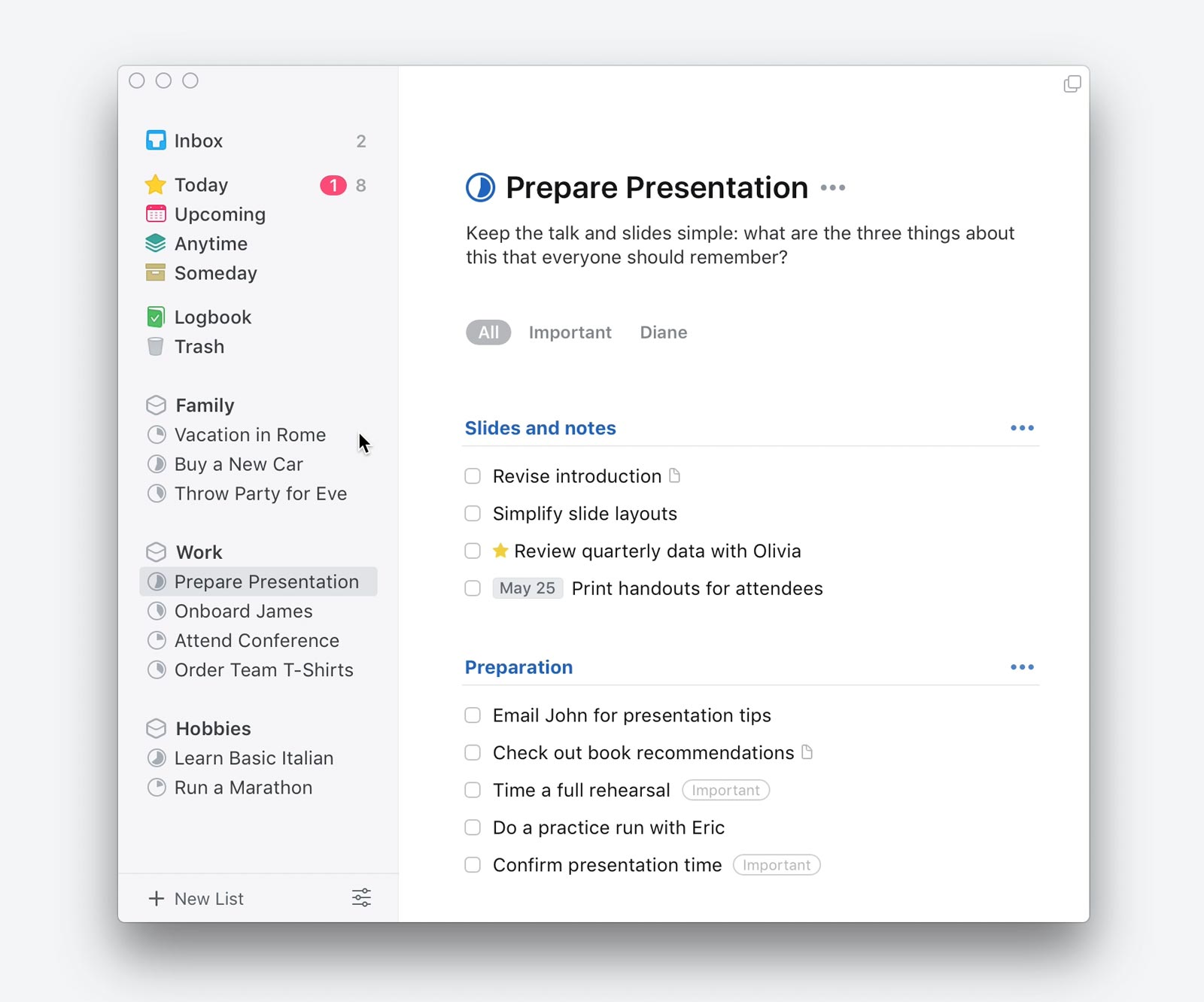
Task: Switch to the Diane filter tab
Action: click(x=663, y=332)
